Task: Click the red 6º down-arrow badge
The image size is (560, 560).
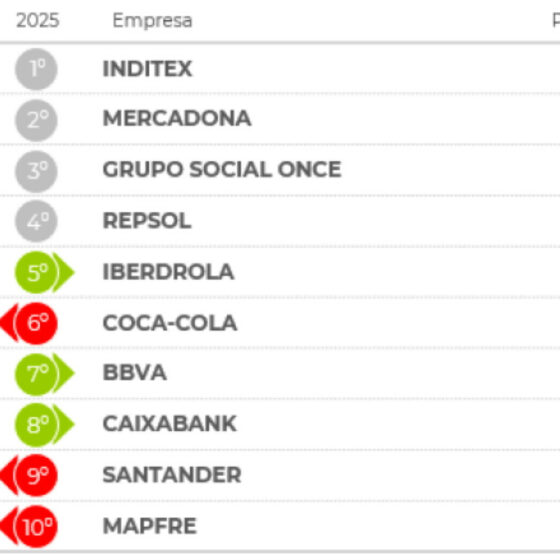Action: pos(29,323)
